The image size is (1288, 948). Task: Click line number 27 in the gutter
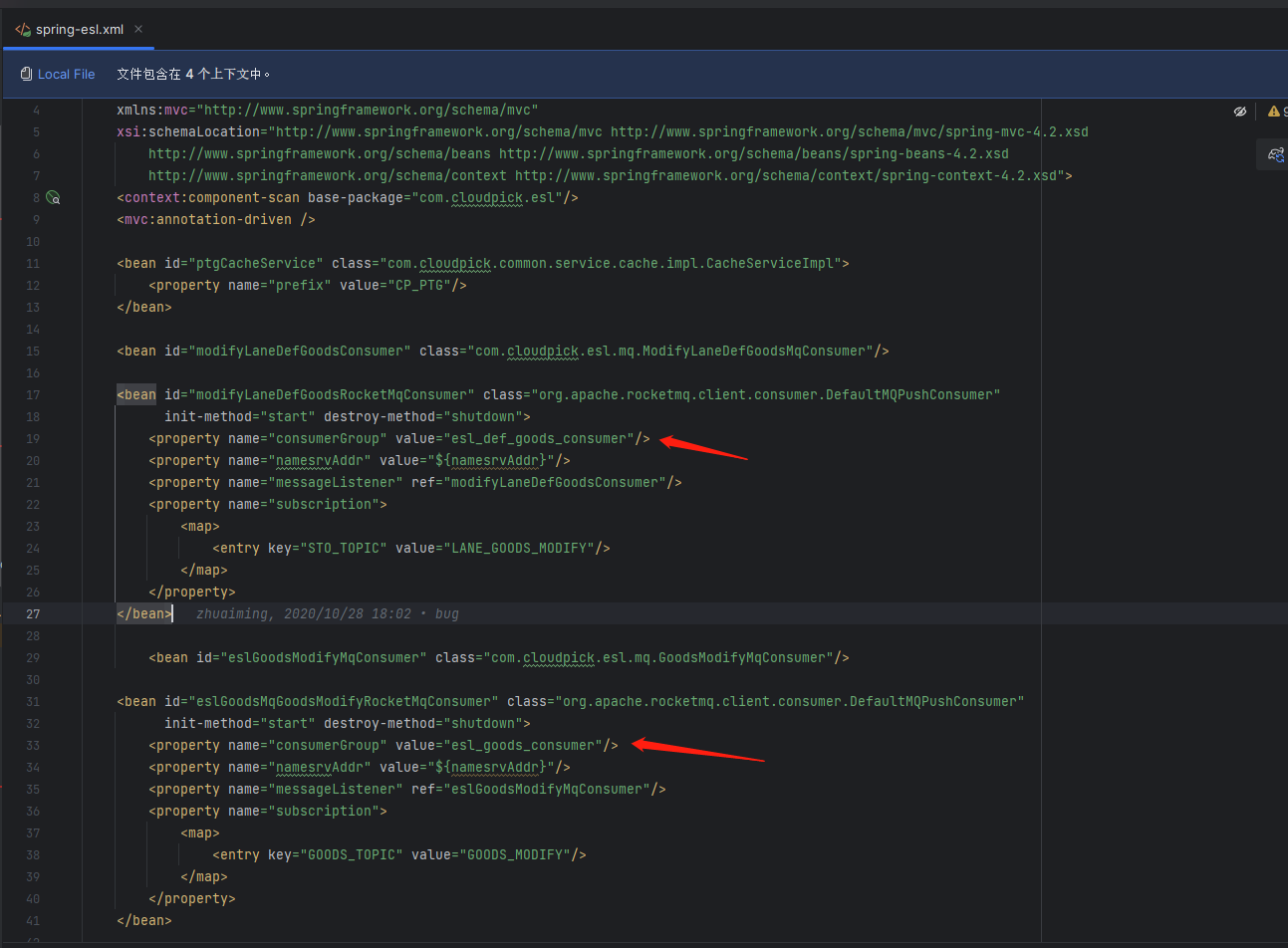34,613
